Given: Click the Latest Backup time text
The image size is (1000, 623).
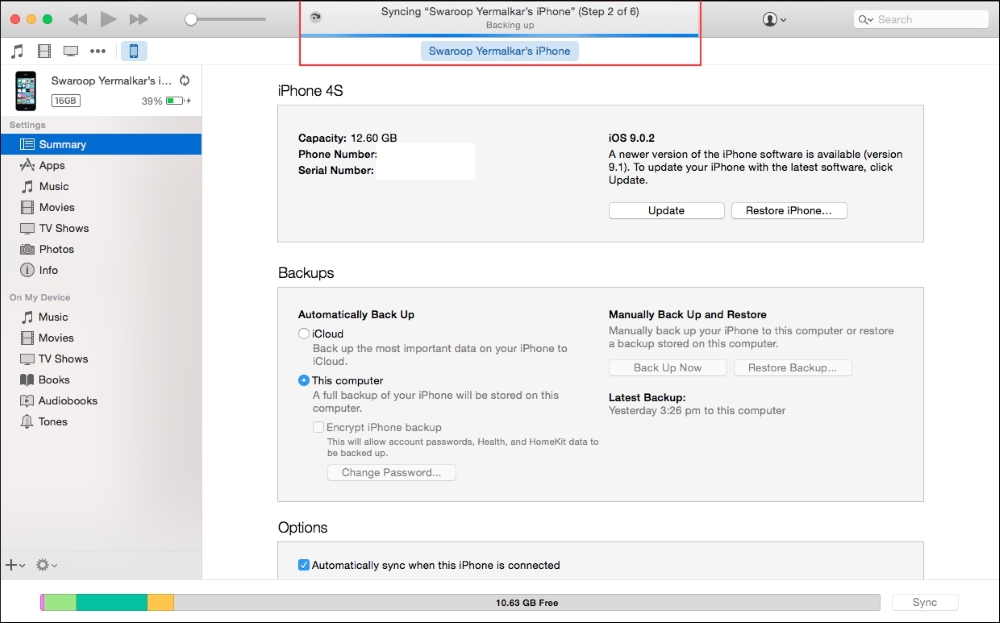Looking at the screenshot, I should click(697, 411).
